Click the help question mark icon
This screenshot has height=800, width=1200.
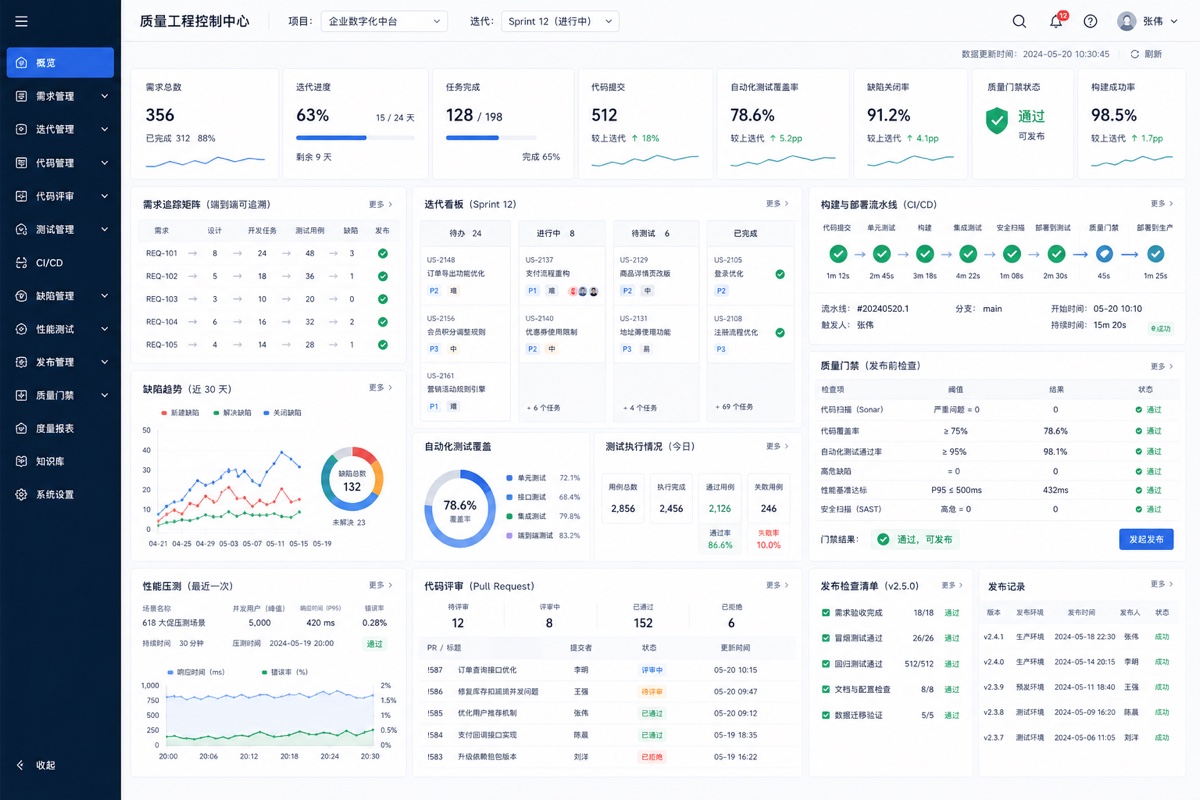[1090, 21]
